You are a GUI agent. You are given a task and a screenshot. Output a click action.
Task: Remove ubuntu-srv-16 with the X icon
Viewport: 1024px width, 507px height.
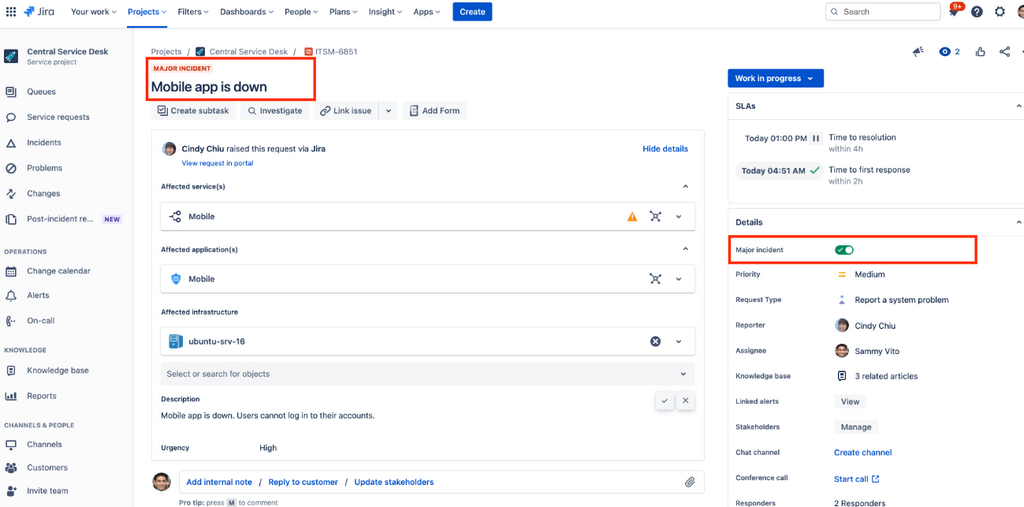click(x=655, y=342)
